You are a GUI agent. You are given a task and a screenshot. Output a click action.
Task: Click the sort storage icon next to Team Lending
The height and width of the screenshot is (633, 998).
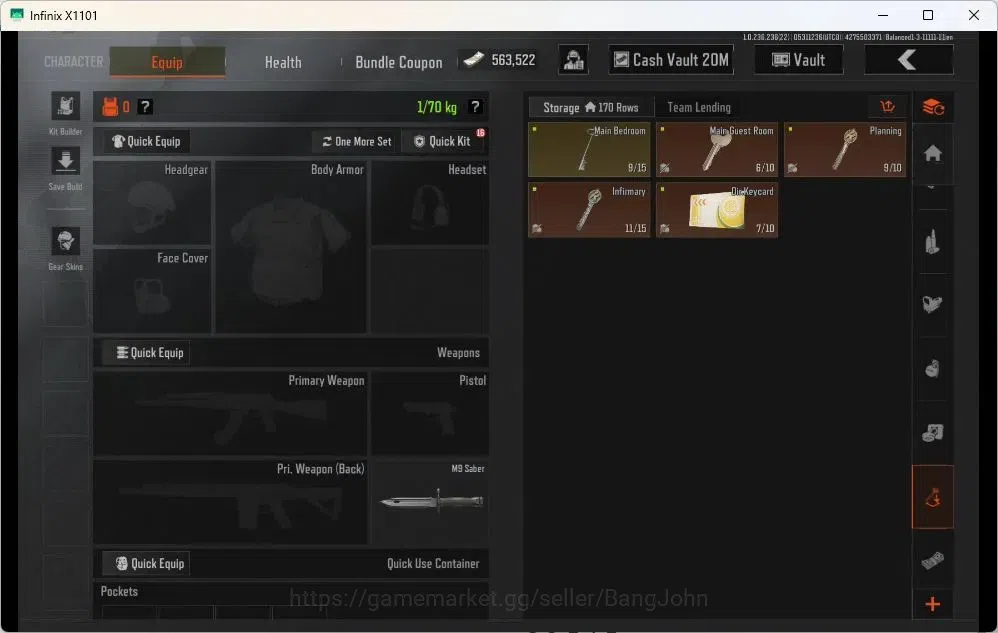coord(887,107)
